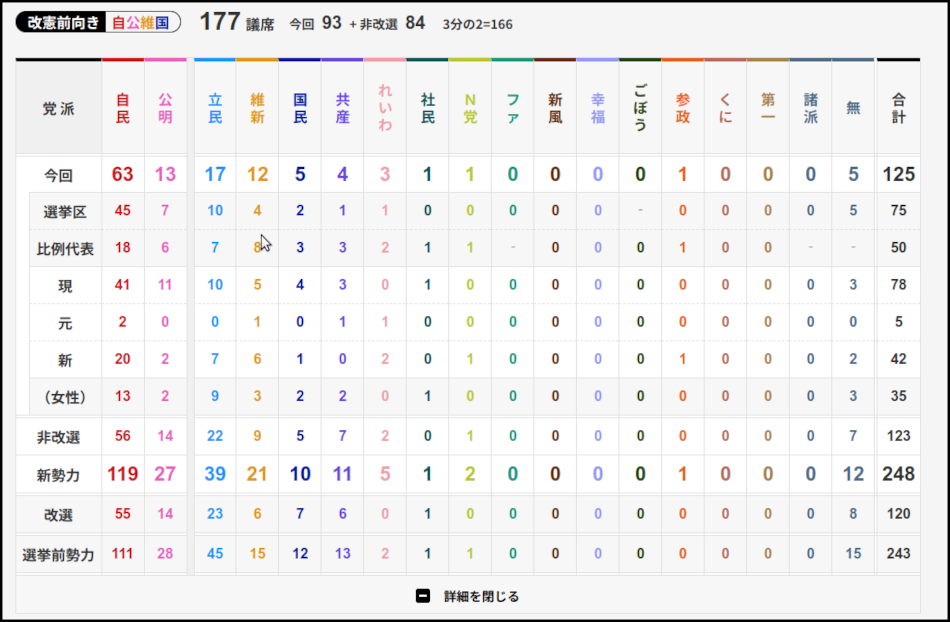Screen dimensions: 950x622
Task: Click 合計 新 value 42
Action: [x=899, y=359]
